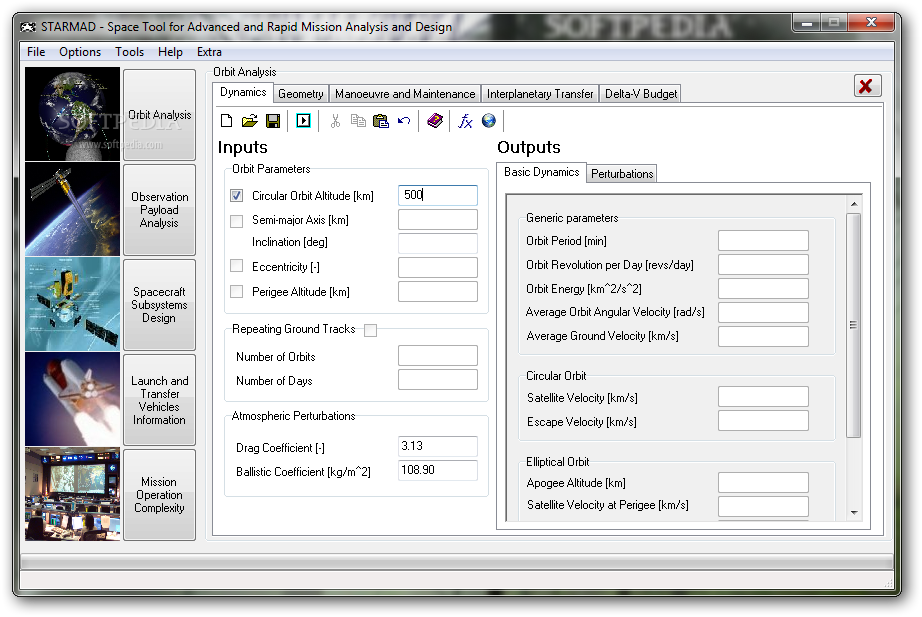This screenshot has height=617, width=922.
Task: Select the Dynamics tab
Action: coord(243,92)
